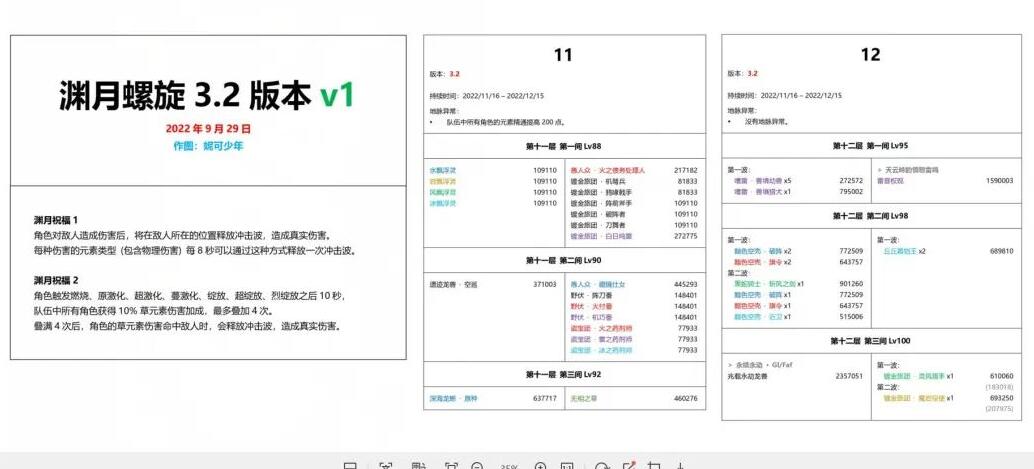1034x469 pixels.
Task: Click the HP value 272572
Action: [x=851, y=180]
